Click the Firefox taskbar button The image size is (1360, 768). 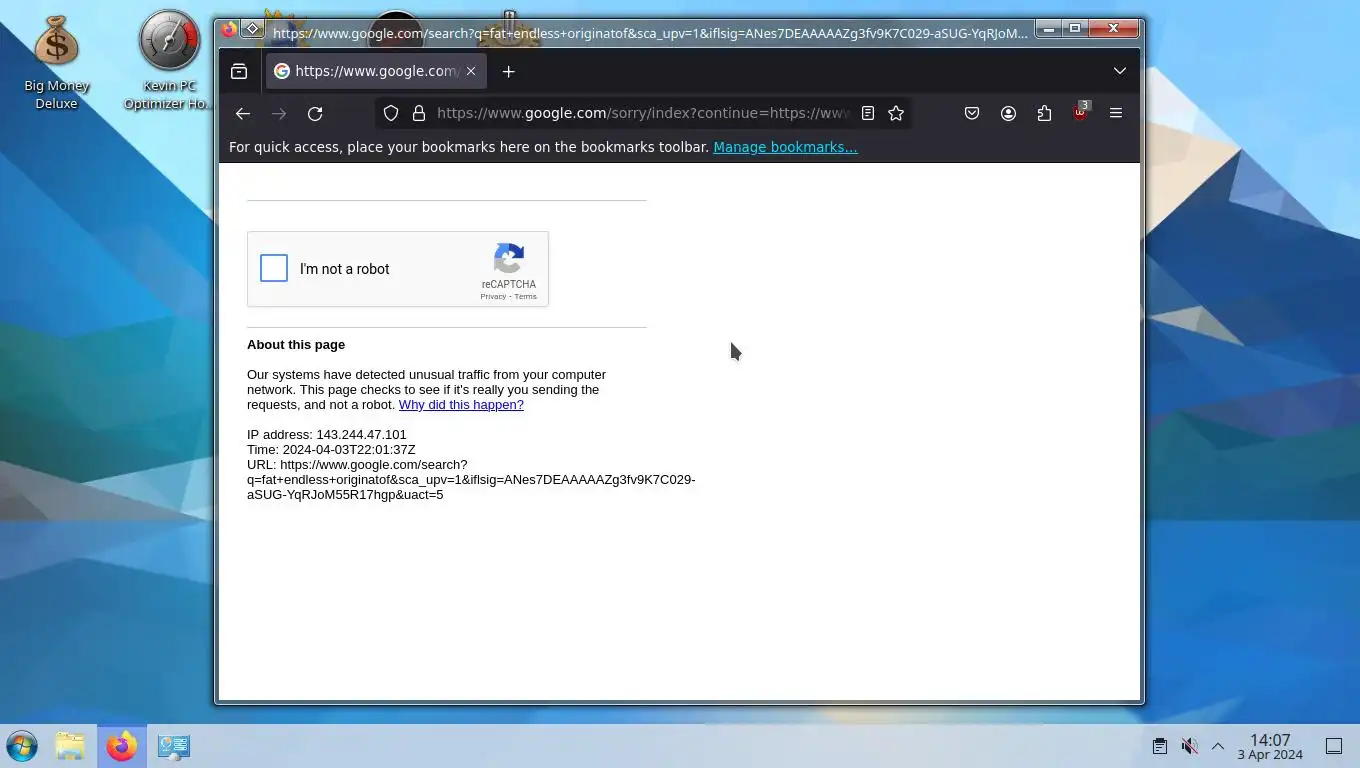tap(122, 746)
